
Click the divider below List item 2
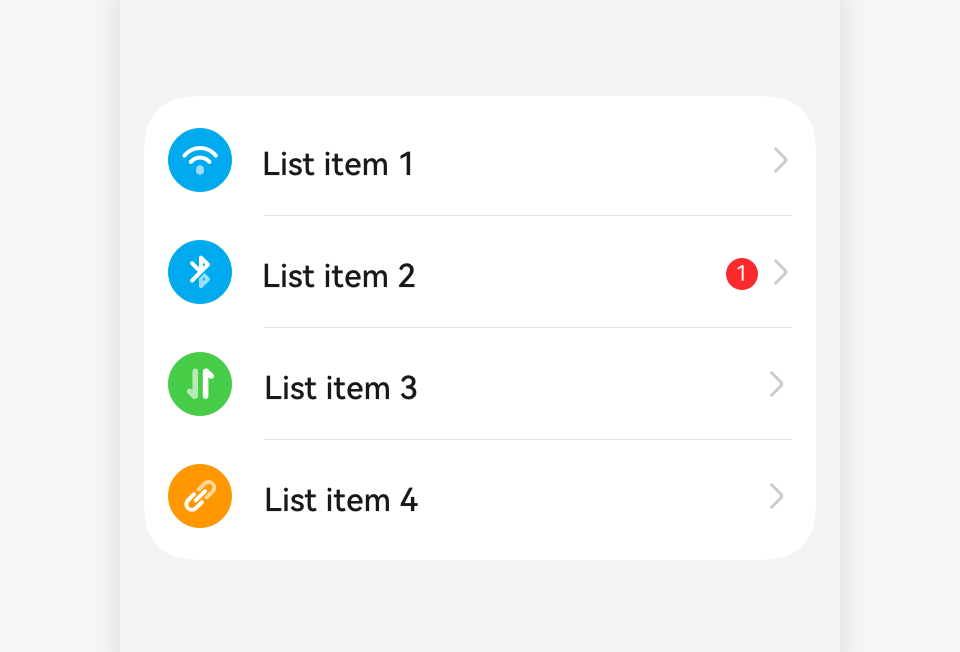[x=528, y=328]
